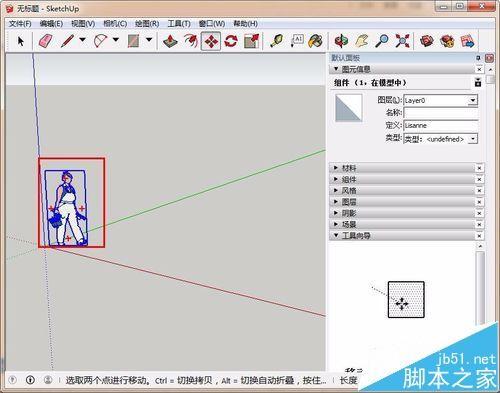The height and width of the screenshot is (393, 500).
Task: Select the Pan hand tool
Action: [x=362, y=41]
